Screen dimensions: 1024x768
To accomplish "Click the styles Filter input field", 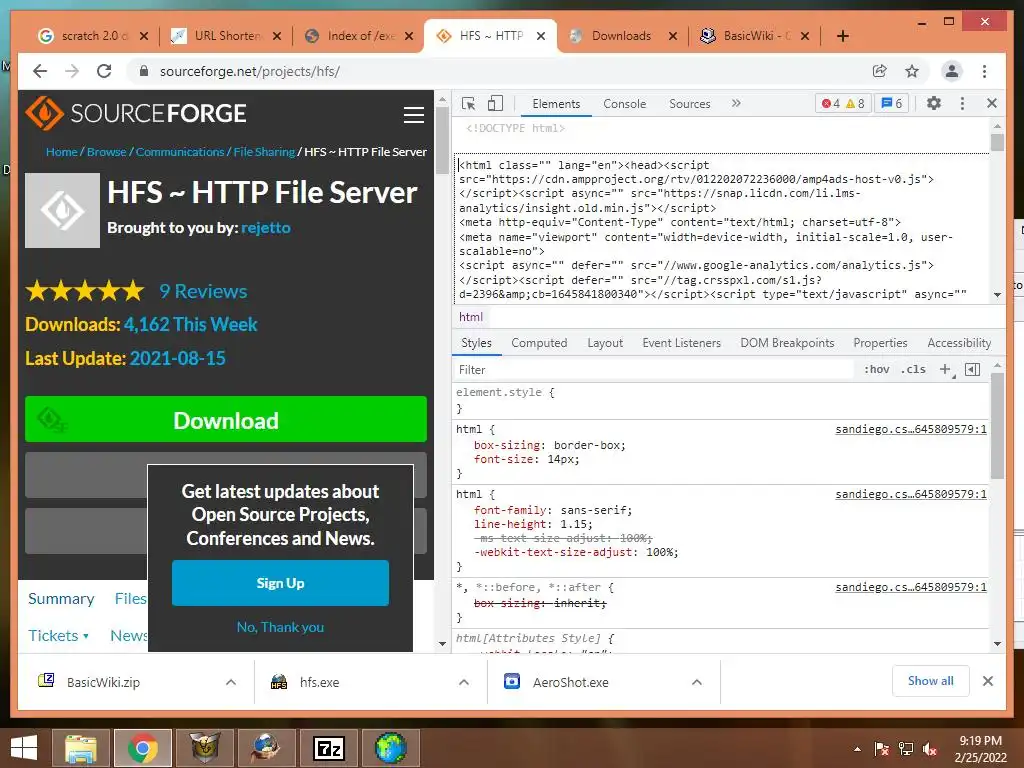I will (653, 370).
